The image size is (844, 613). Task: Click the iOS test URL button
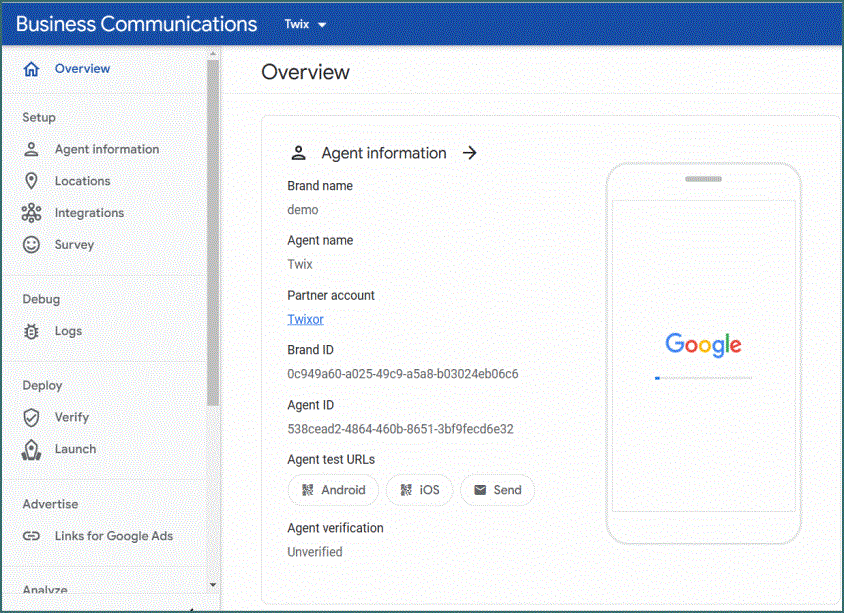419,490
